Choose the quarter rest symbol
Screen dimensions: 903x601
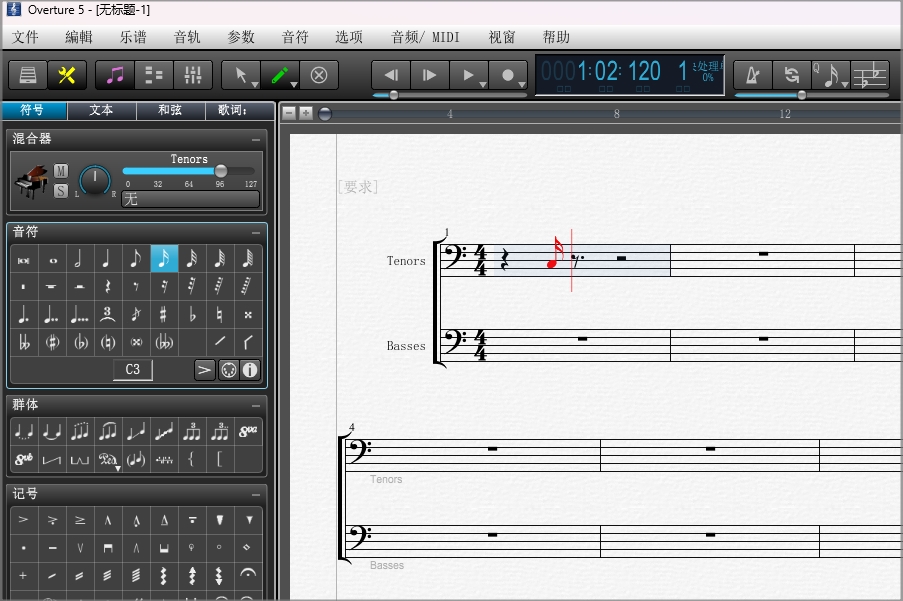tap(107, 287)
